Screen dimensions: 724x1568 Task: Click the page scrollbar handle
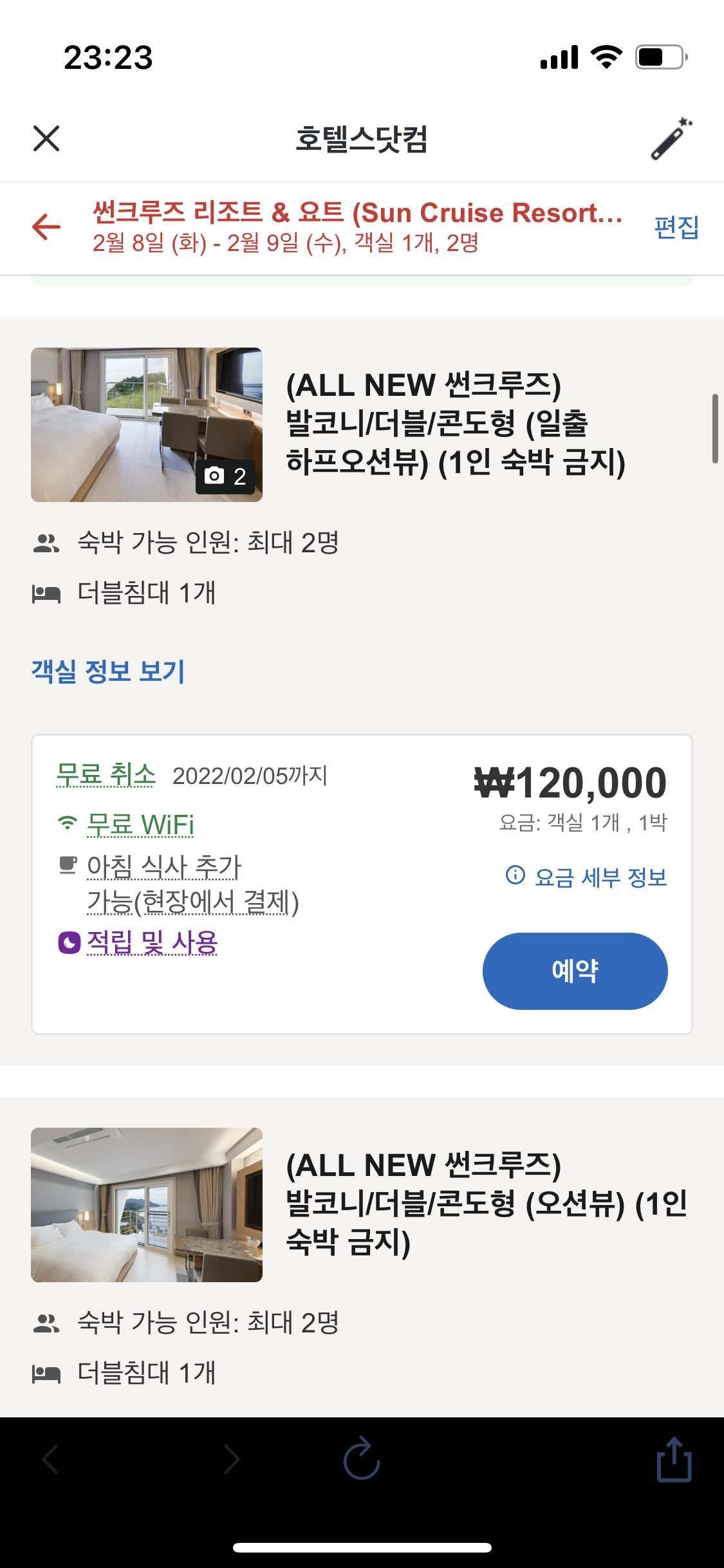point(715,428)
